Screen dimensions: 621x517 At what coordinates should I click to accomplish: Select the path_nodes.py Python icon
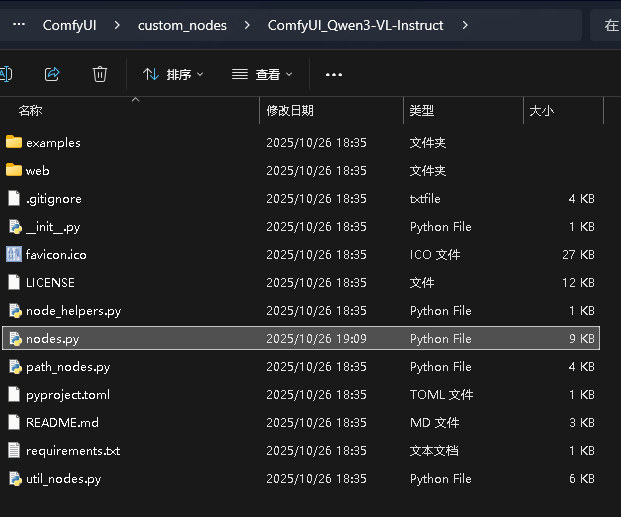click(15, 367)
